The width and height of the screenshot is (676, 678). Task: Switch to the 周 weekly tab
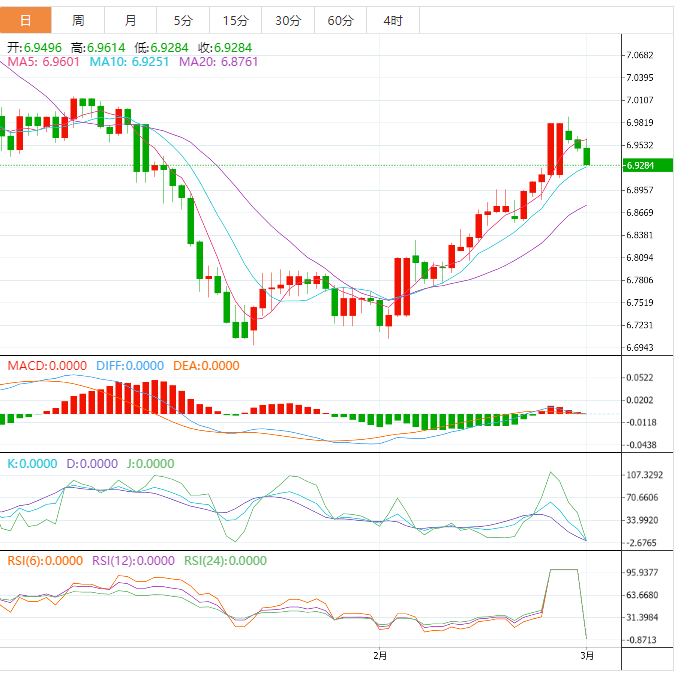[78, 20]
